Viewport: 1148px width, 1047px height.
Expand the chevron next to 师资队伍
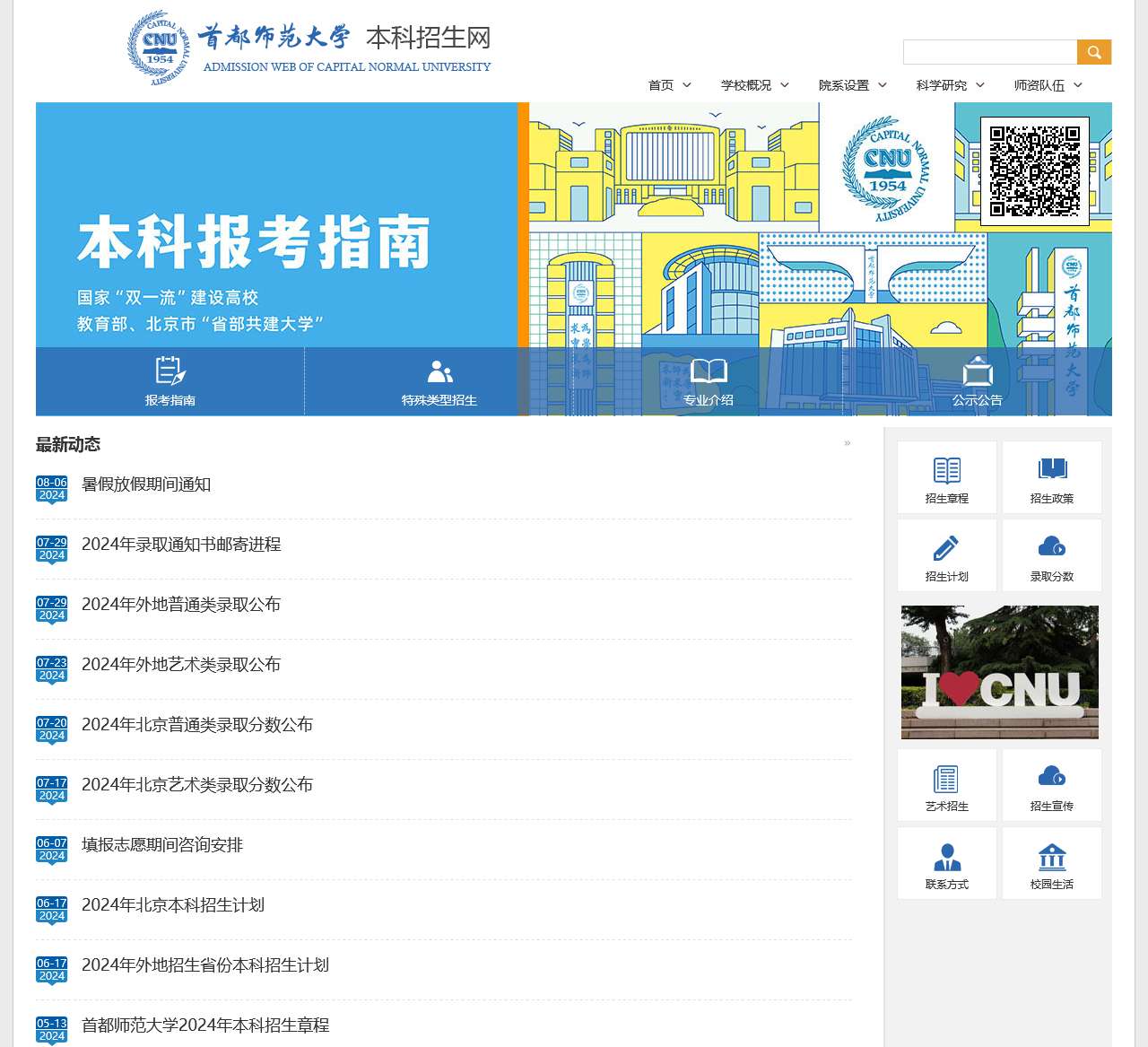(x=1078, y=85)
